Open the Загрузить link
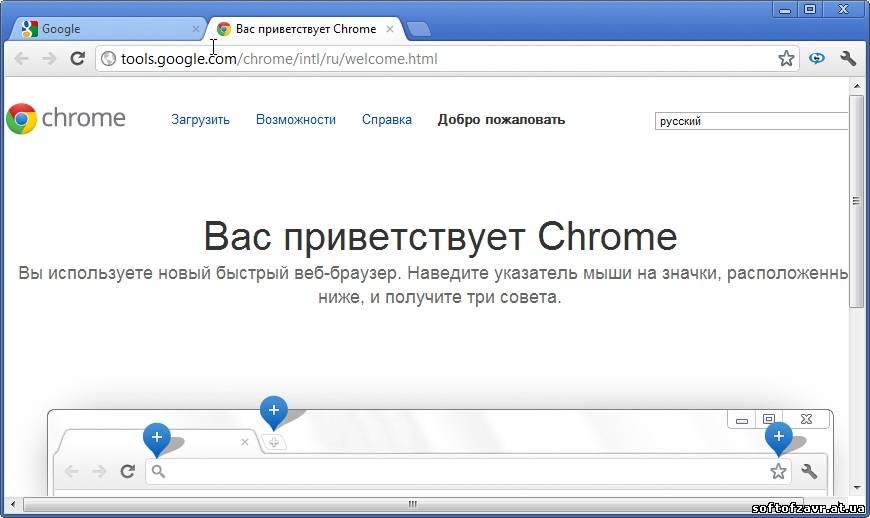The height and width of the screenshot is (518, 870). tap(200, 119)
